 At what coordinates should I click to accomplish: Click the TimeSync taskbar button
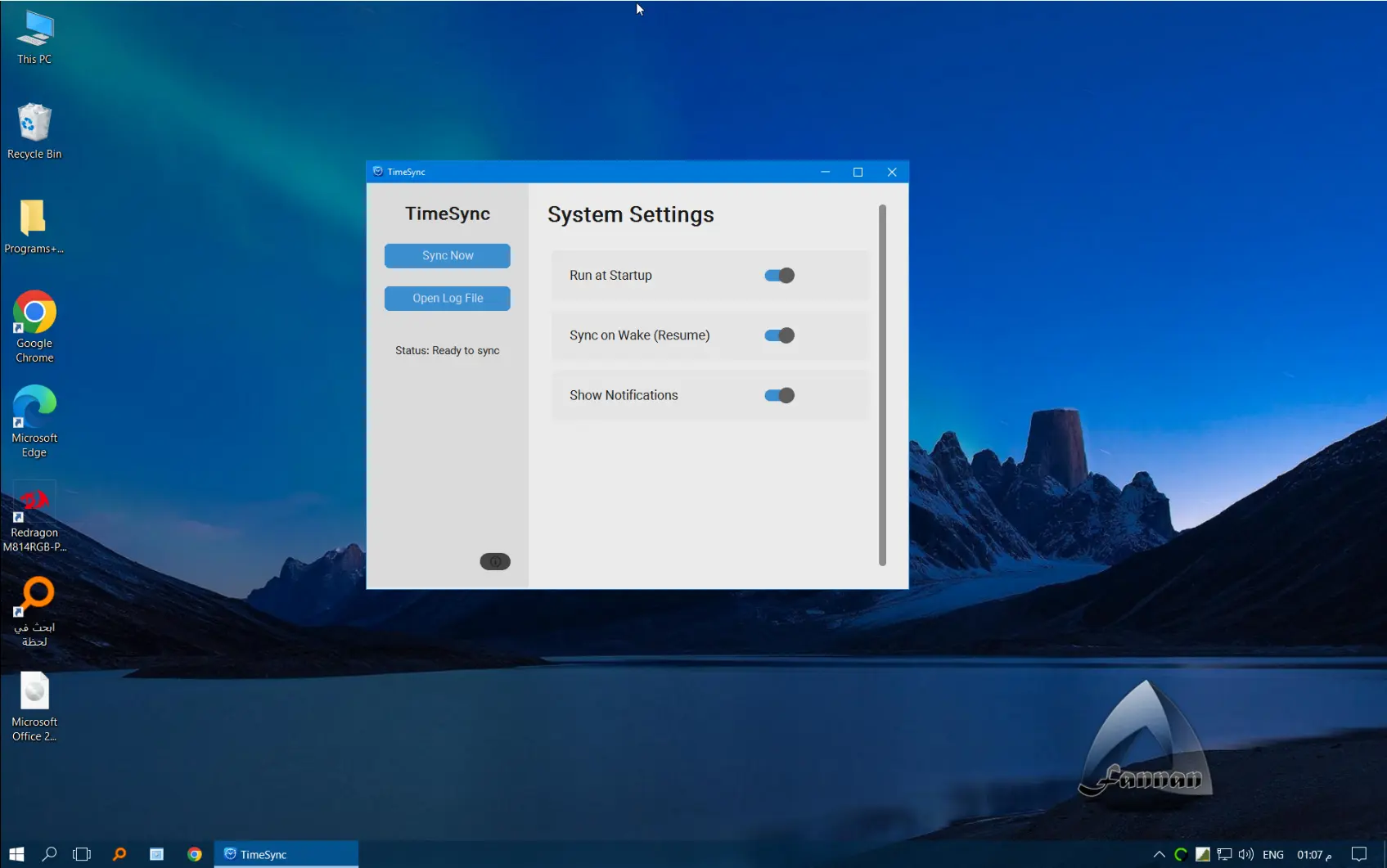pos(286,854)
